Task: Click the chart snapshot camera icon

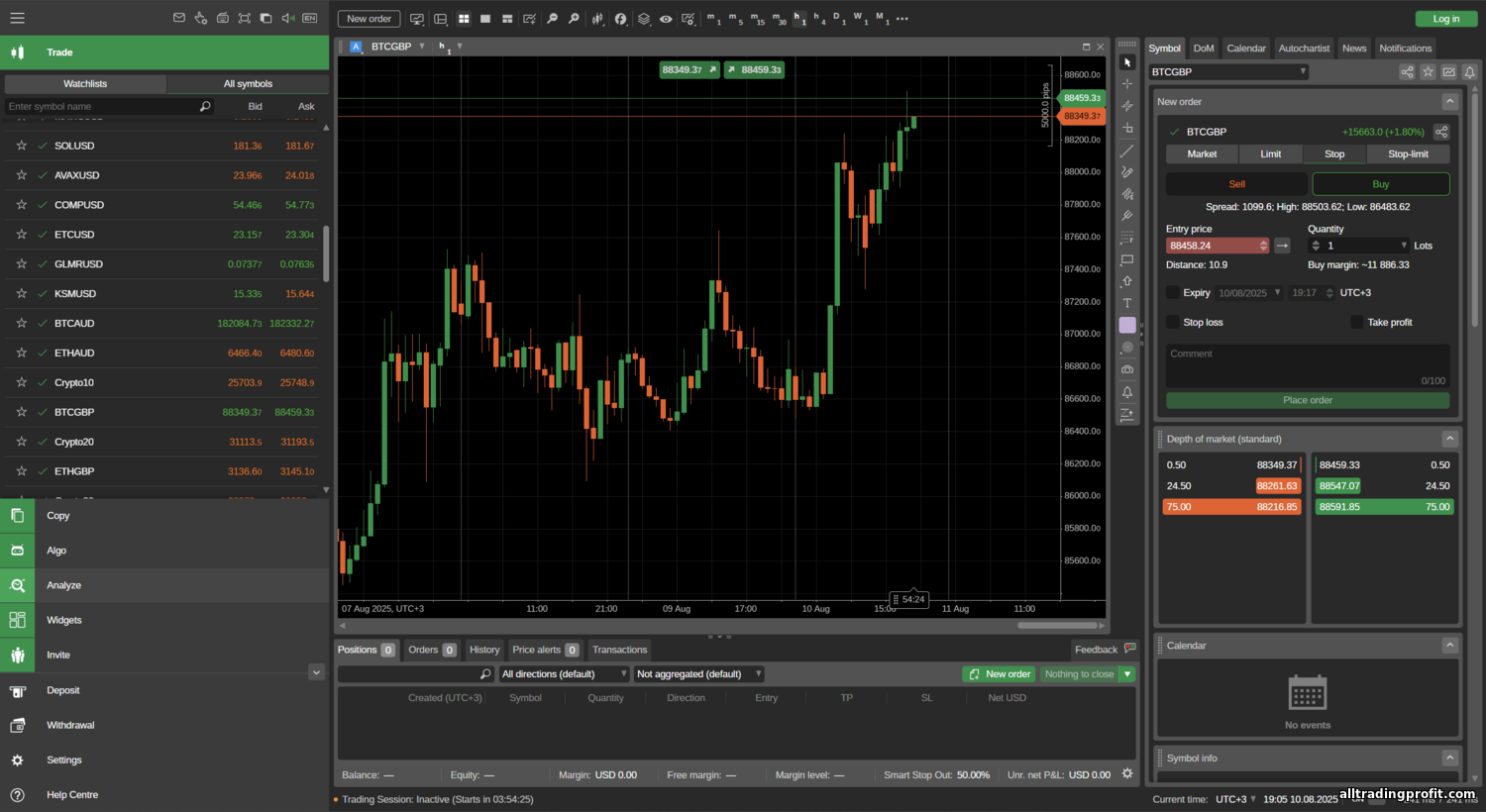Action: [1126, 369]
